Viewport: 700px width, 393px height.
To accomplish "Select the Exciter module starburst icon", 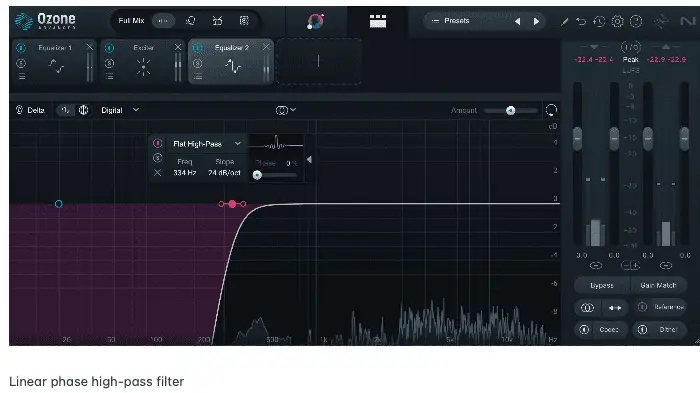I will tap(143, 67).
